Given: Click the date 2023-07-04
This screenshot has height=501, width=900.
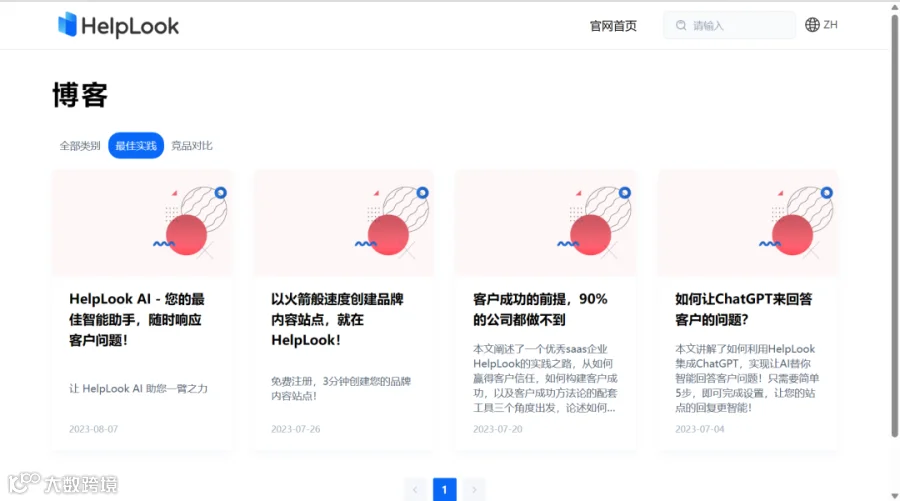Looking at the screenshot, I should coord(700,429).
